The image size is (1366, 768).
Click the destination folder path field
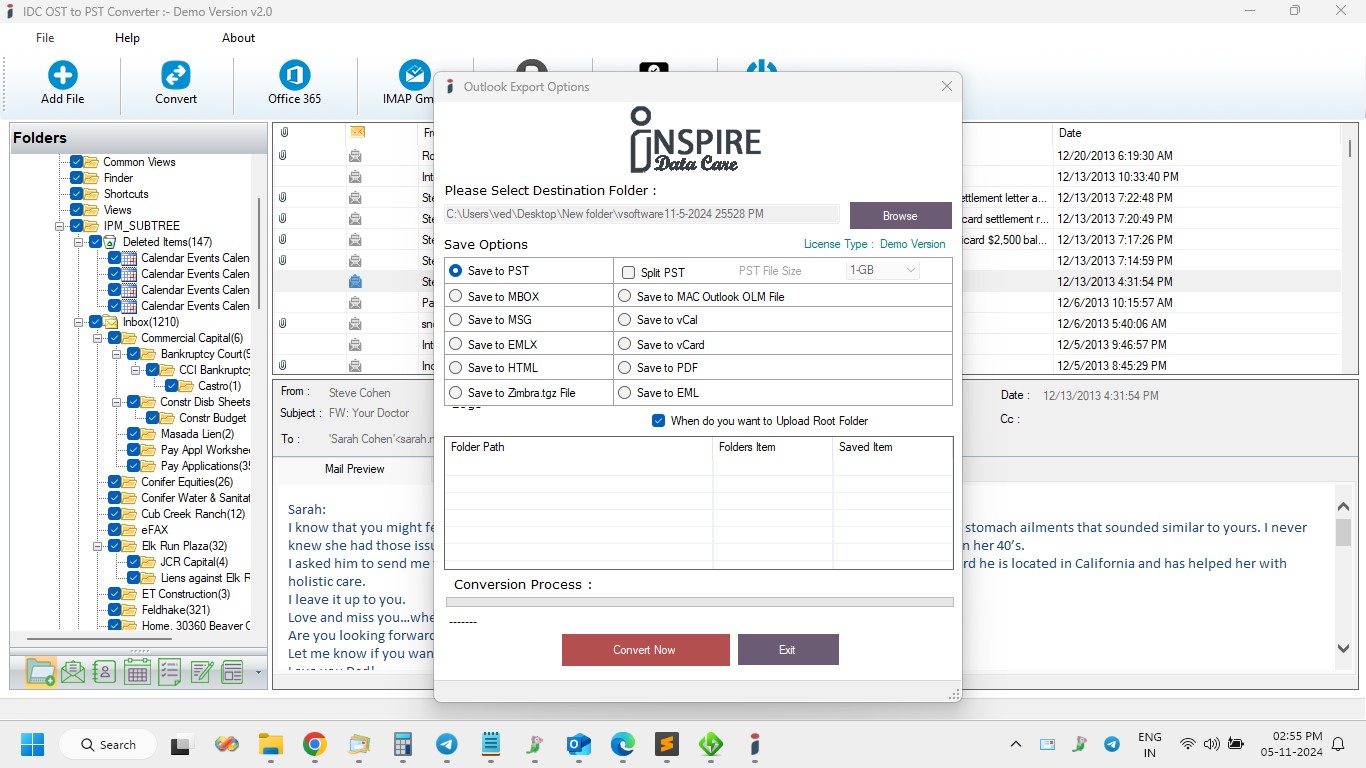(x=642, y=214)
